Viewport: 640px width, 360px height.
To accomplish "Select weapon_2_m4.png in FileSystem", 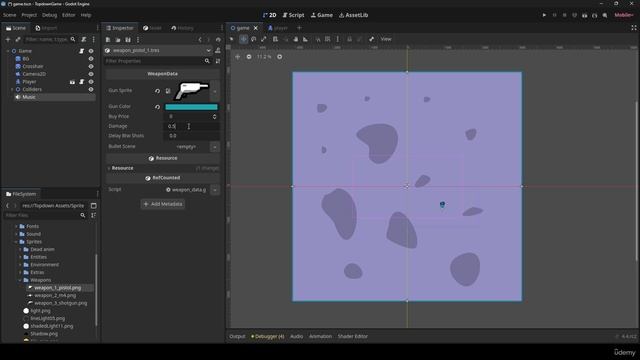I will point(55,296).
